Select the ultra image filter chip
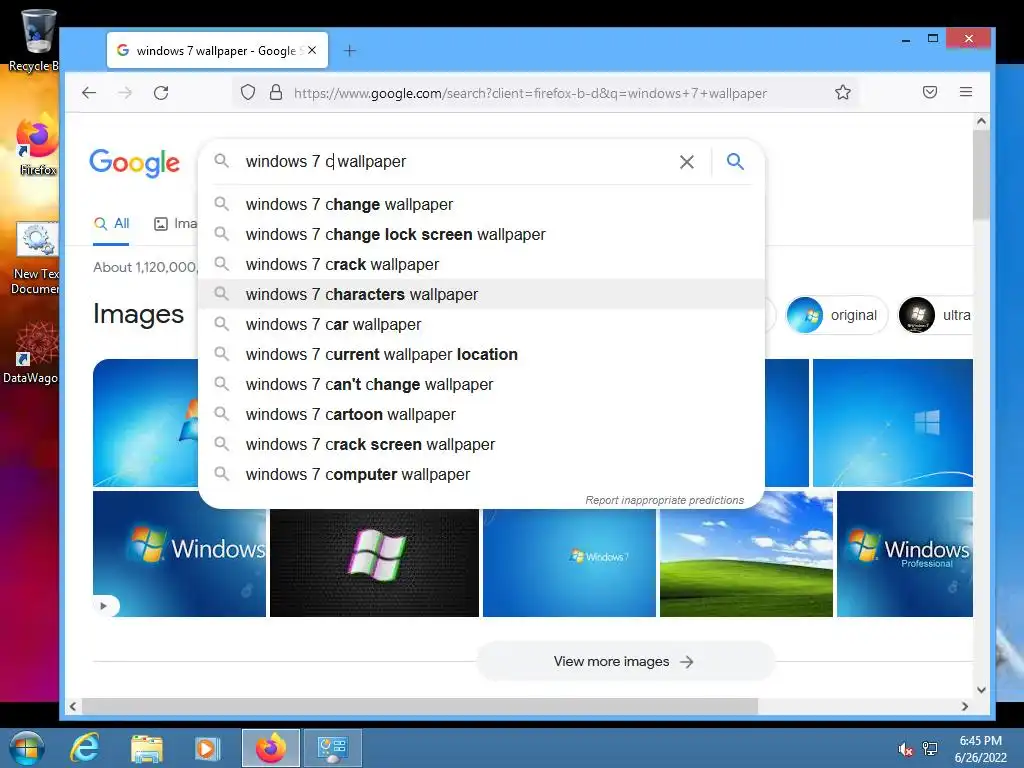The height and width of the screenshot is (768, 1024). click(x=935, y=315)
